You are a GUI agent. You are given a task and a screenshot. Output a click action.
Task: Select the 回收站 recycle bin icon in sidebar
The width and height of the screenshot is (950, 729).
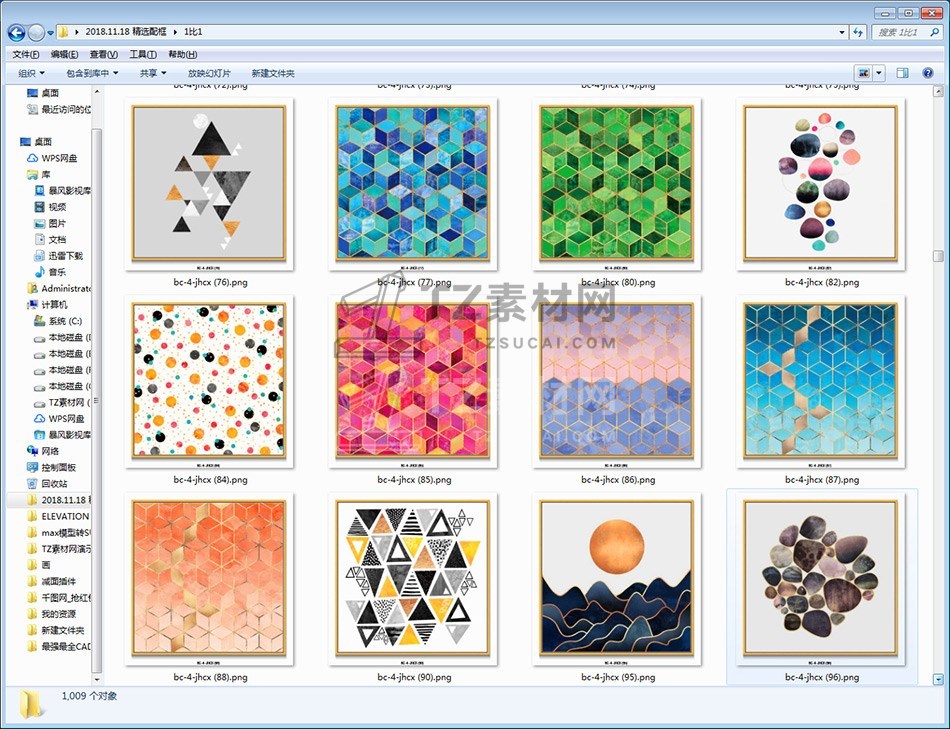pos(33,484)
